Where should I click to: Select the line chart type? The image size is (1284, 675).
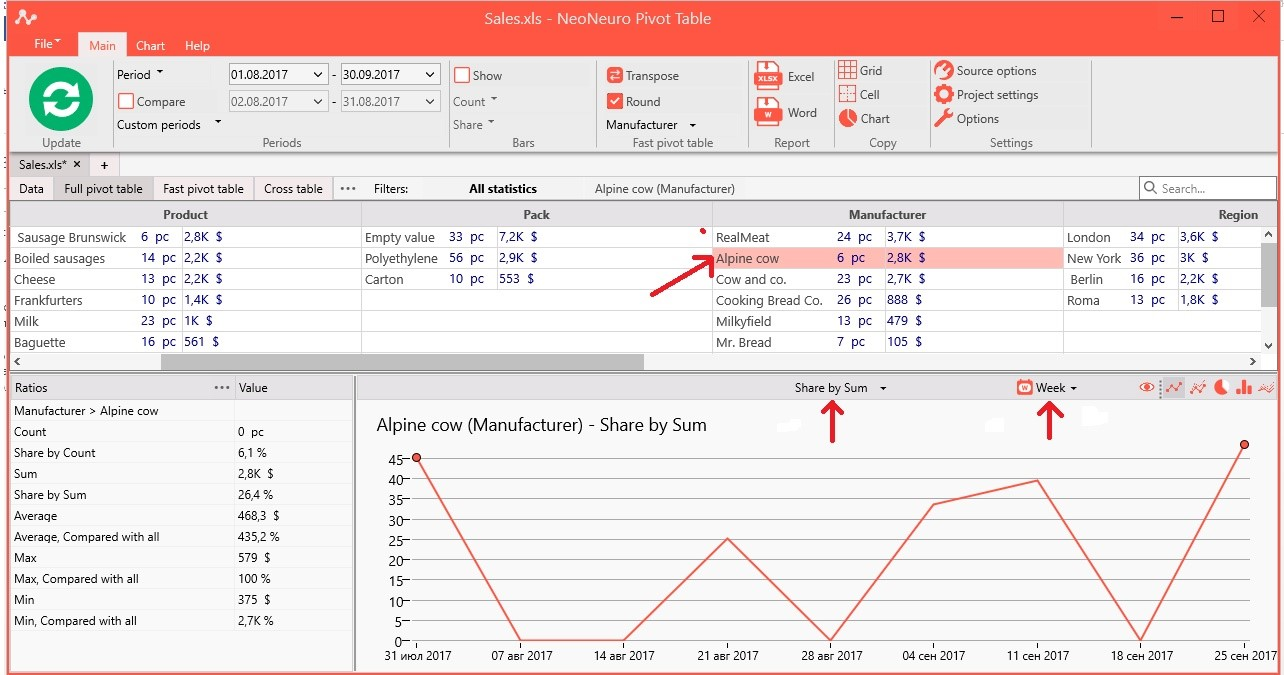click(1174, 388)
